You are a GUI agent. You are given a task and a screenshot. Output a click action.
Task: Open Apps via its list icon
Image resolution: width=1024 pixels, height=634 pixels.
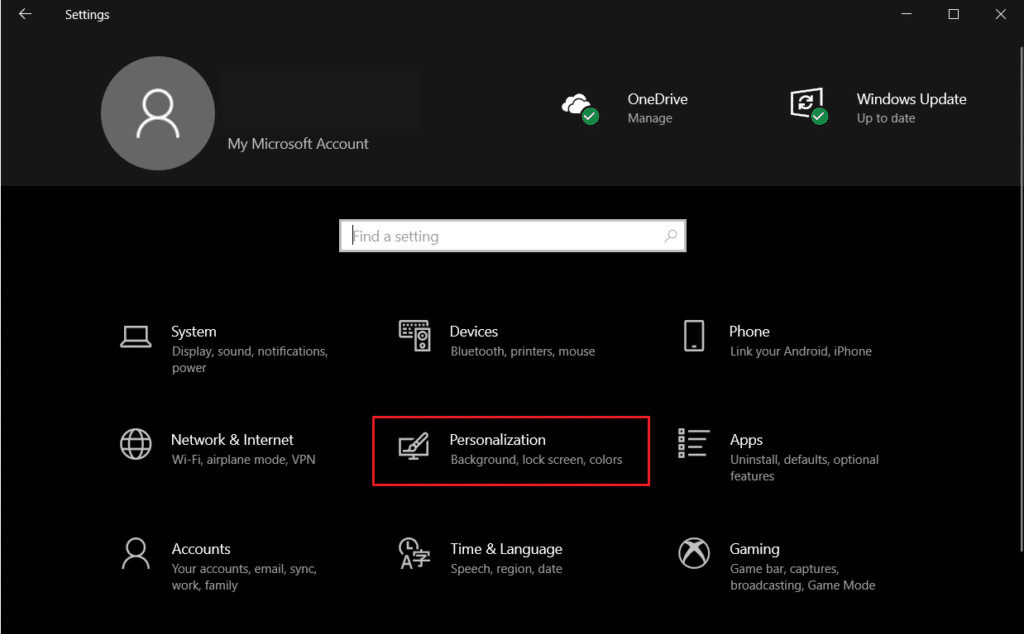pos(693,444)
